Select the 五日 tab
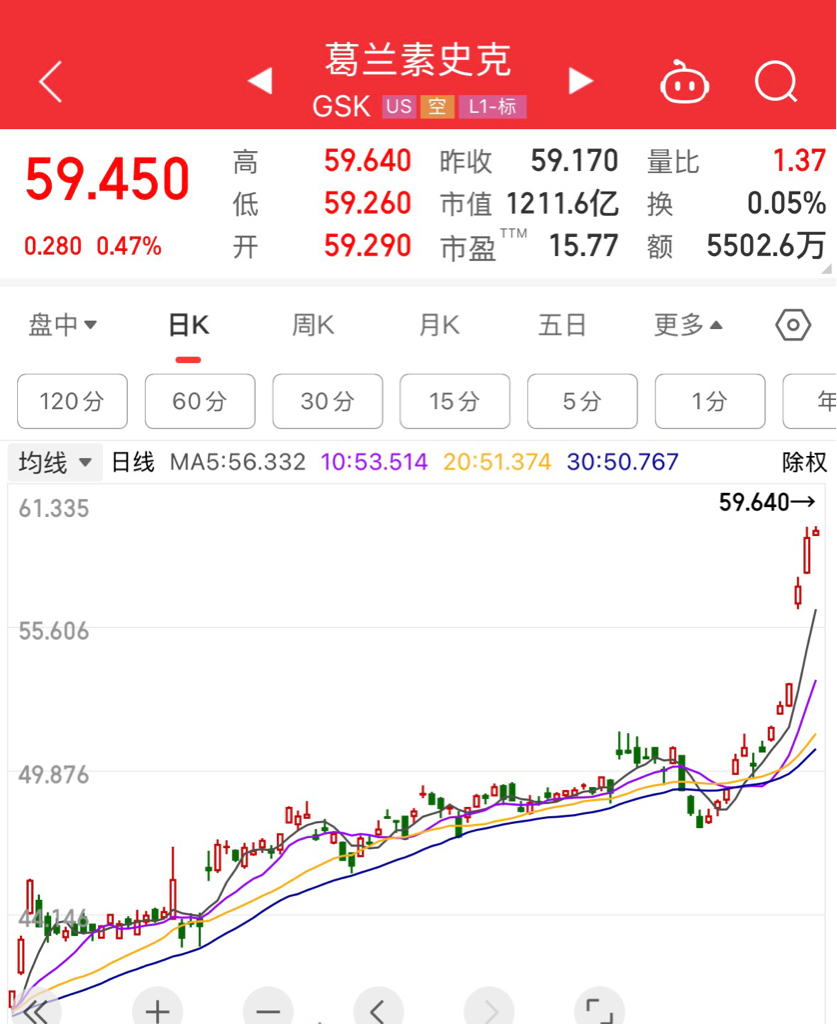Viewport: 837px width, 1024px height. [561, 325]
